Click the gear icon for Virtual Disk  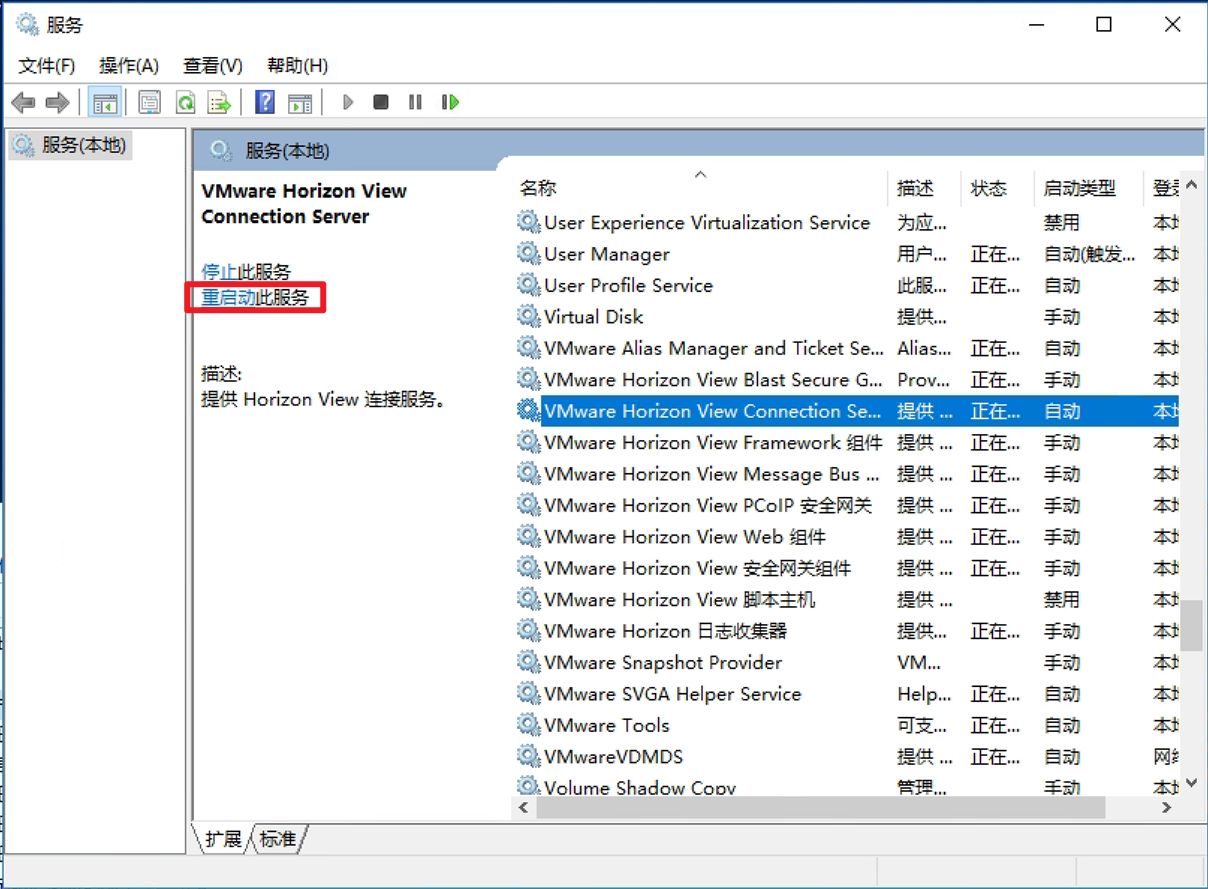tap(529, 317)
